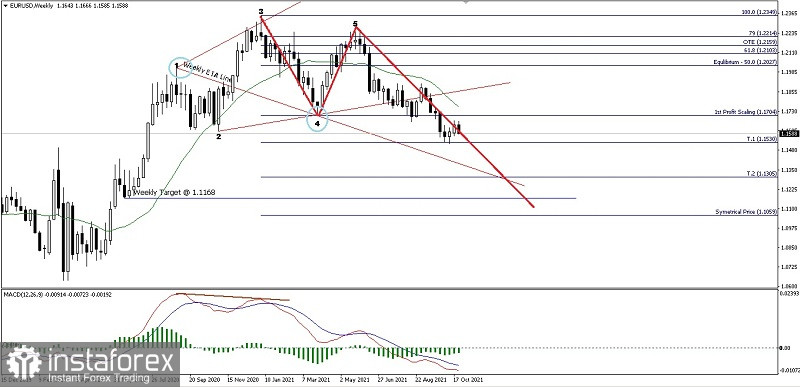Click the 22 Aug 2021 date label
The image size is (800, 387).
(431, 380)
